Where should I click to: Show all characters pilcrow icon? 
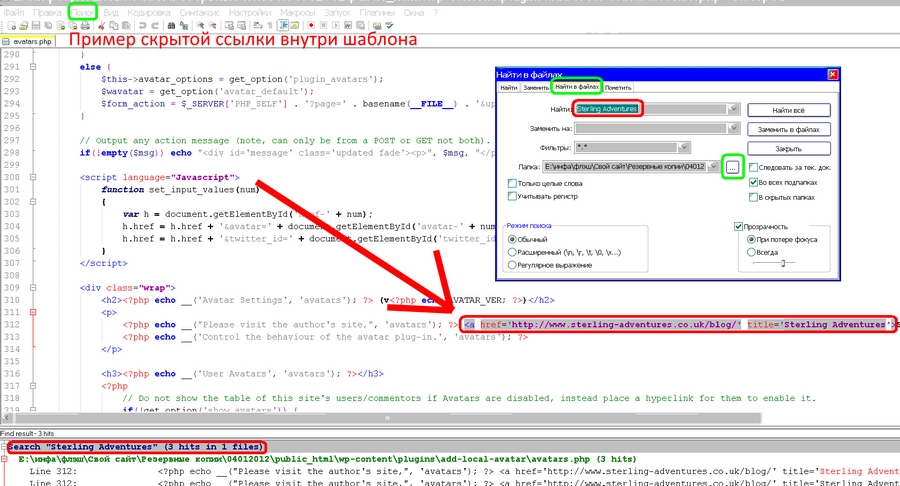pos(270,26)
